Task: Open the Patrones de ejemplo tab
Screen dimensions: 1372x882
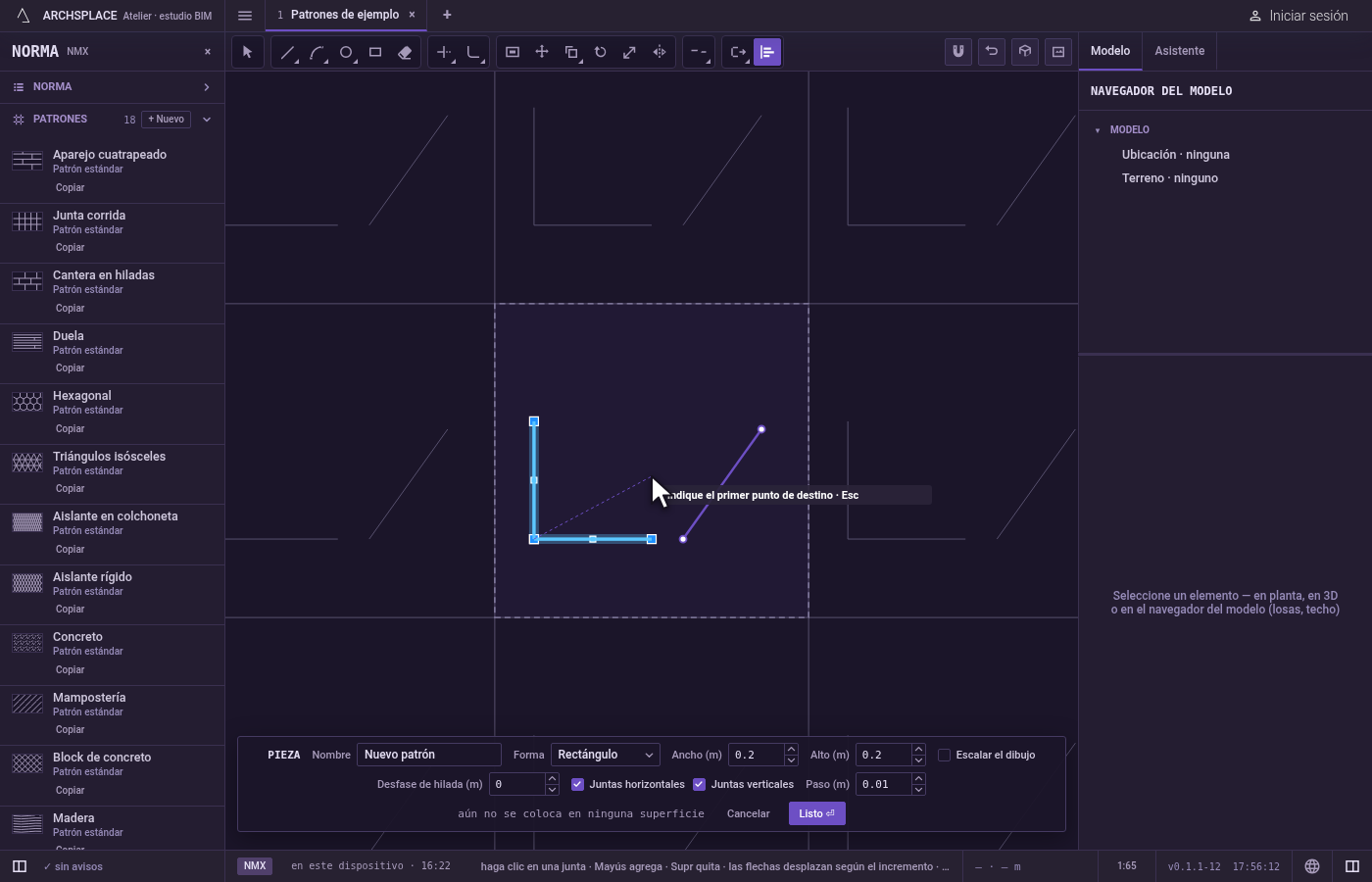Action: 345,15
